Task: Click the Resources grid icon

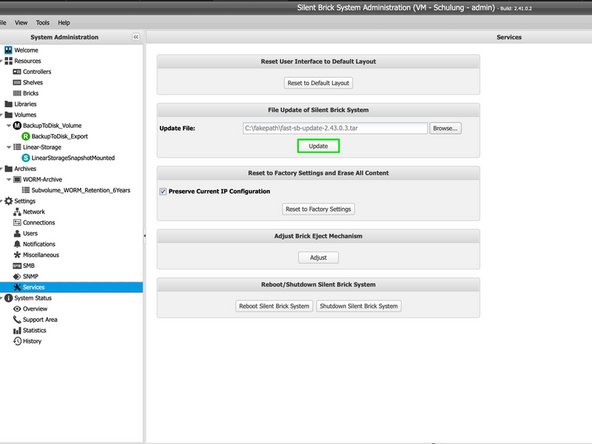Action: [x=8, y=61]
